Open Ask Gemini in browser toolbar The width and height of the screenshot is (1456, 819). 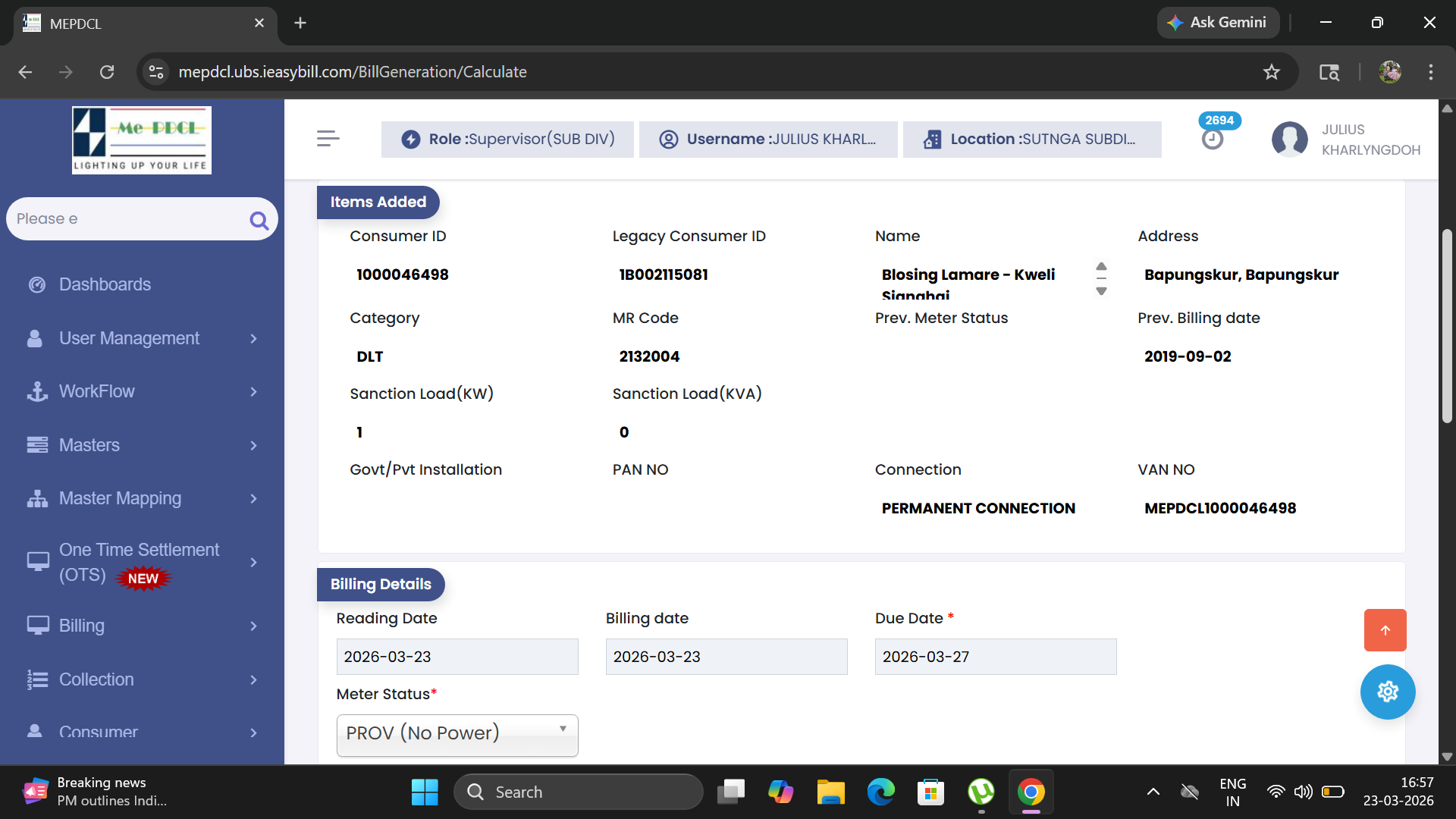coord(1217,23)
